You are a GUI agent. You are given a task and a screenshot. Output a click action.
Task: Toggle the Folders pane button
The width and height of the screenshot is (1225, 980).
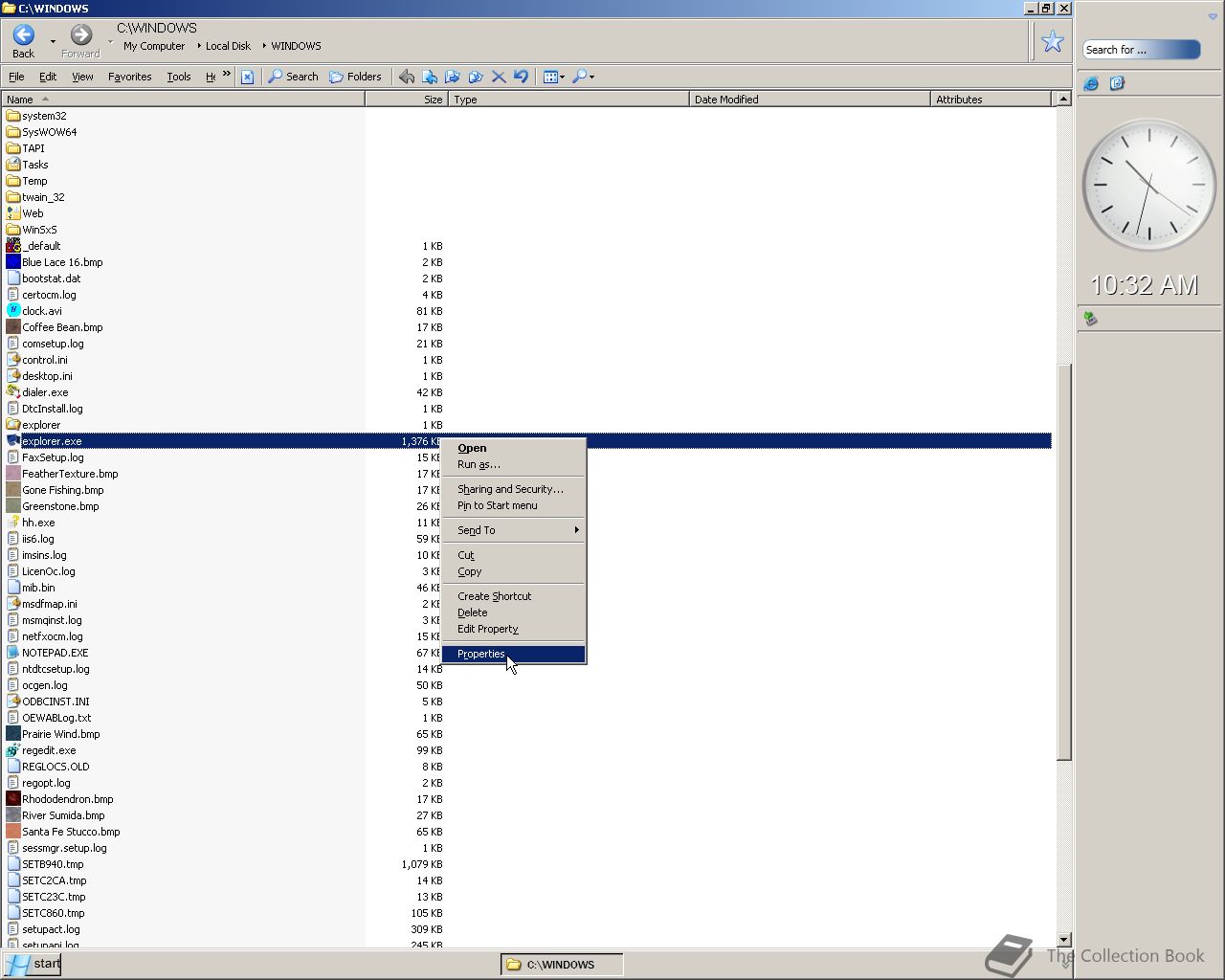[355, 77]
